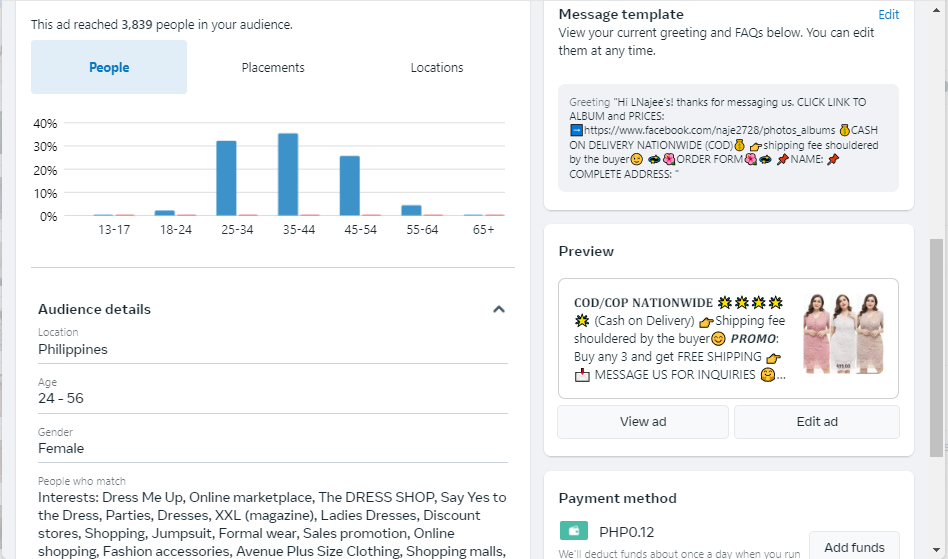Click the 35-44 age group bar

(288, 175)
